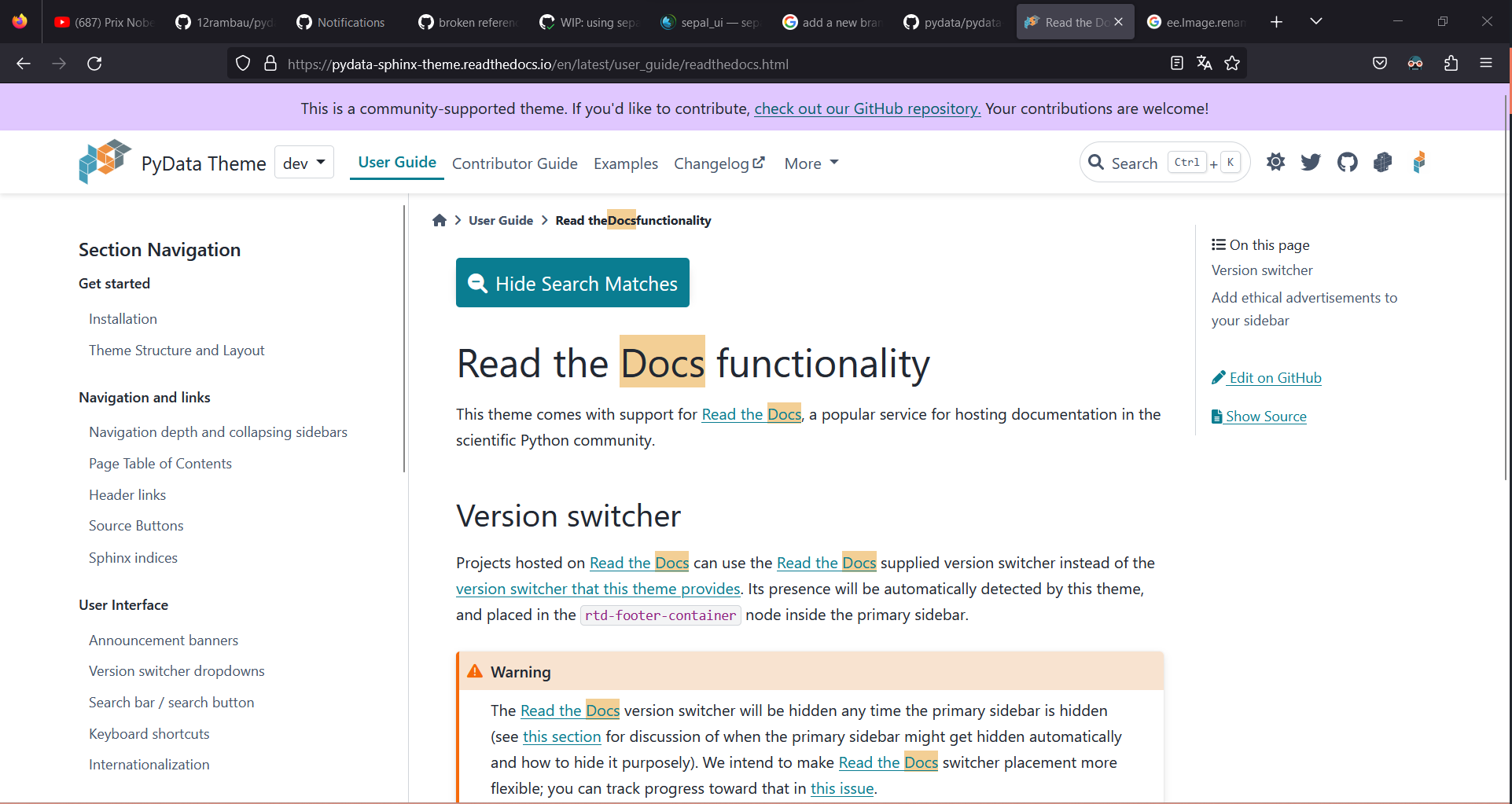Toggle bookmark star for this page
Screen dimensions: 1512x804
(1232, 63)
